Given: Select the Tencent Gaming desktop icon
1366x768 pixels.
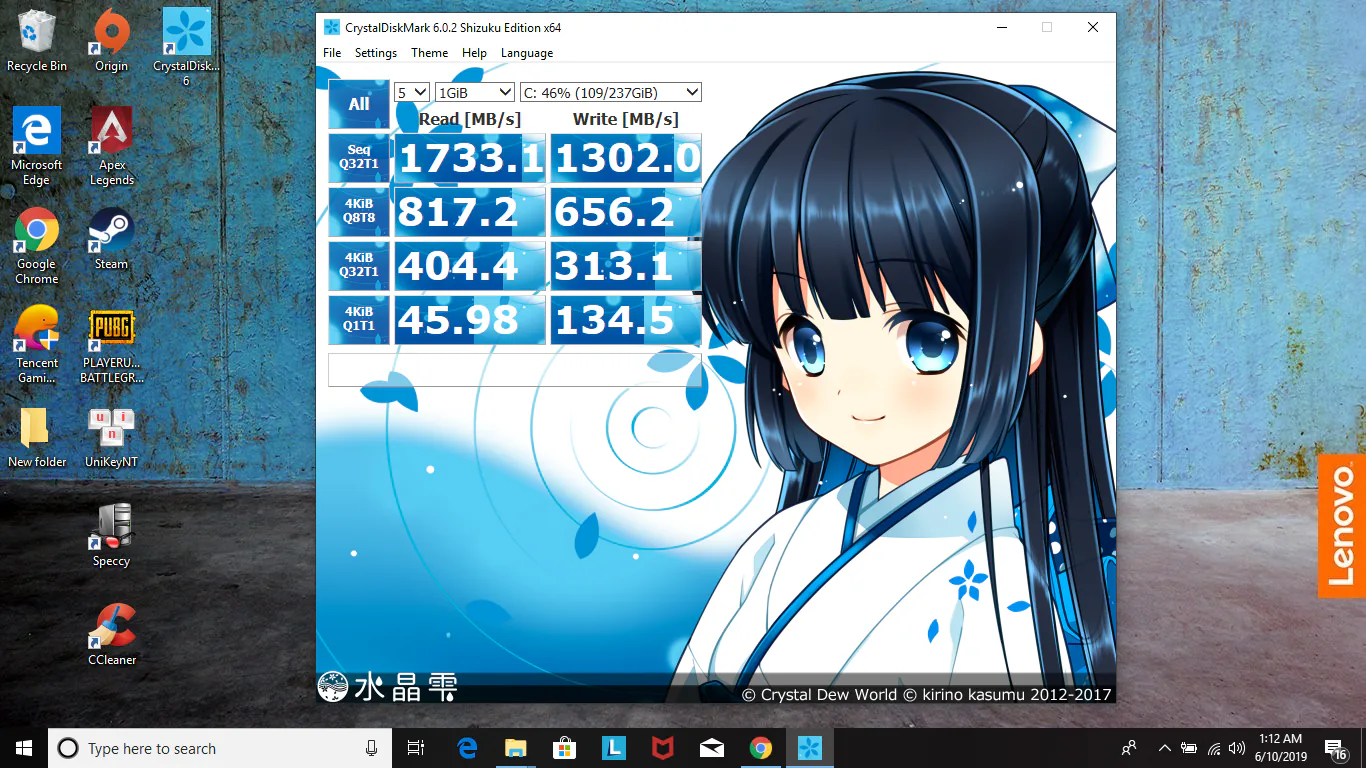Looking at the screenshot, I should click(37, 345).
